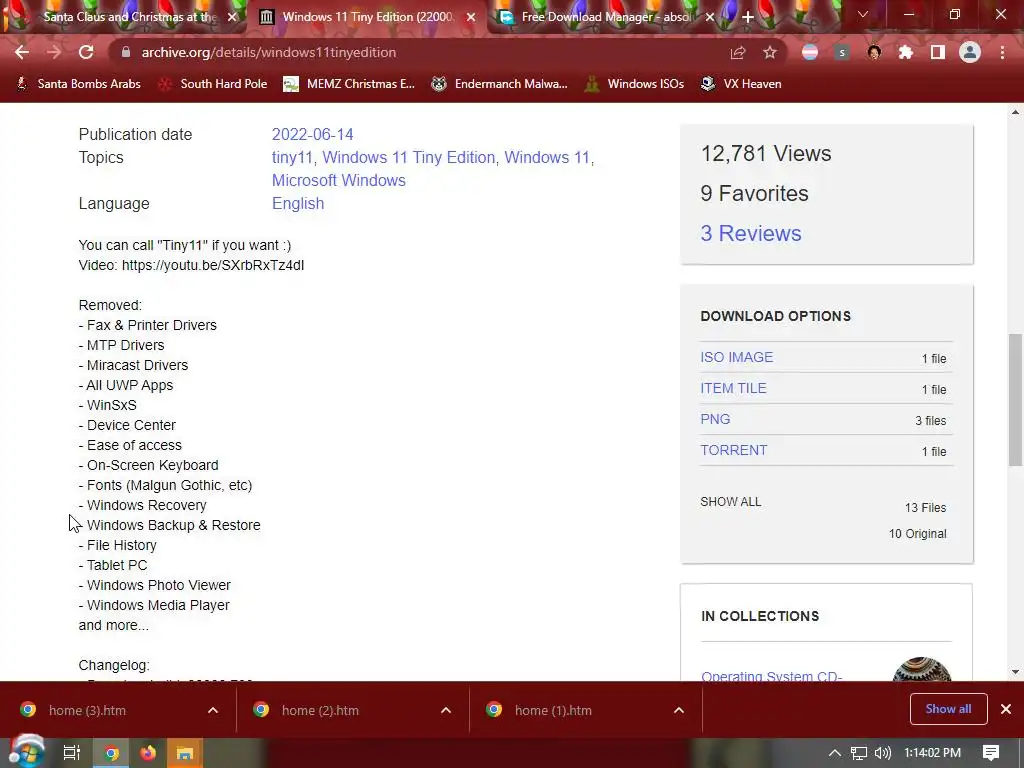Open the PNG download option
The image size is (1024, 768).
point(715,419)
